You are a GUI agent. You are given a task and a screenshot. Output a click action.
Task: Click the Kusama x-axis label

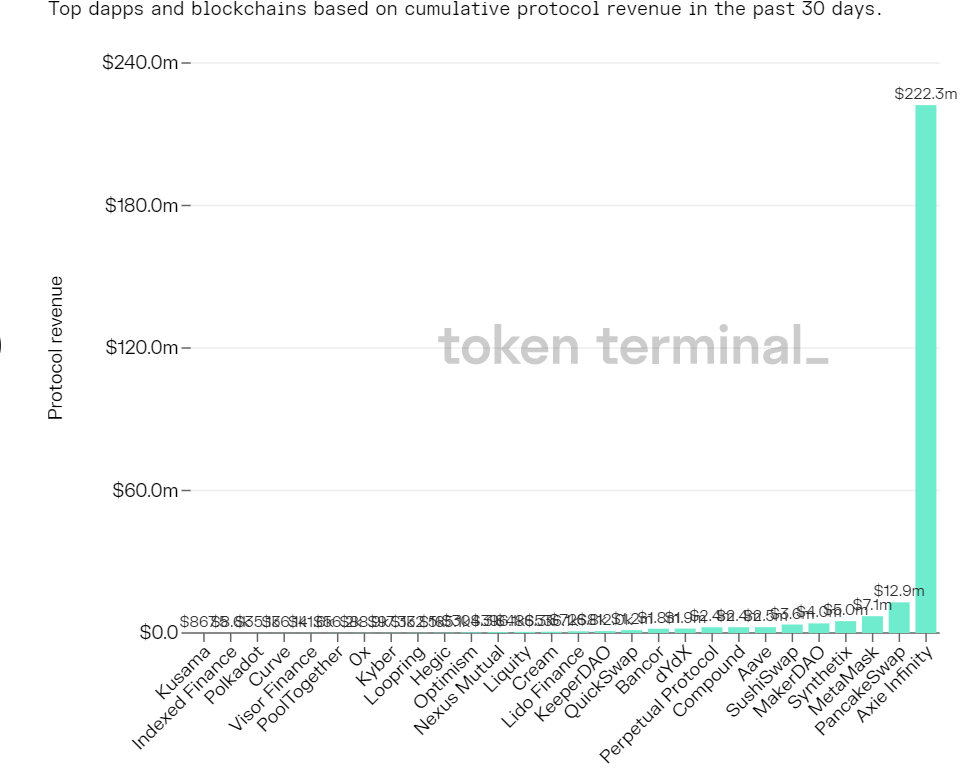coord(185,673)
